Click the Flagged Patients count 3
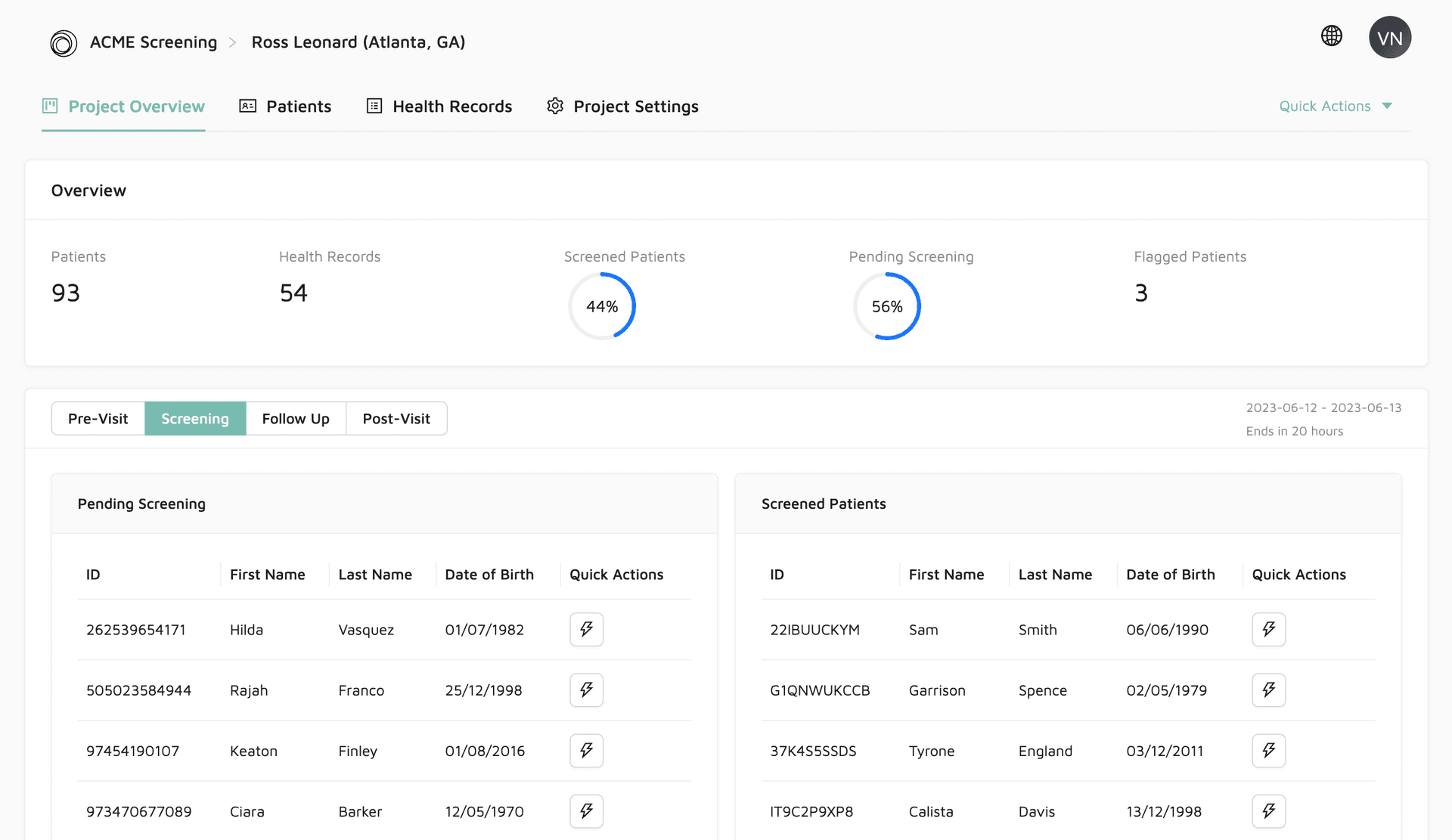This screenshot has width=1452, height=840. [x=1141, y=293]
